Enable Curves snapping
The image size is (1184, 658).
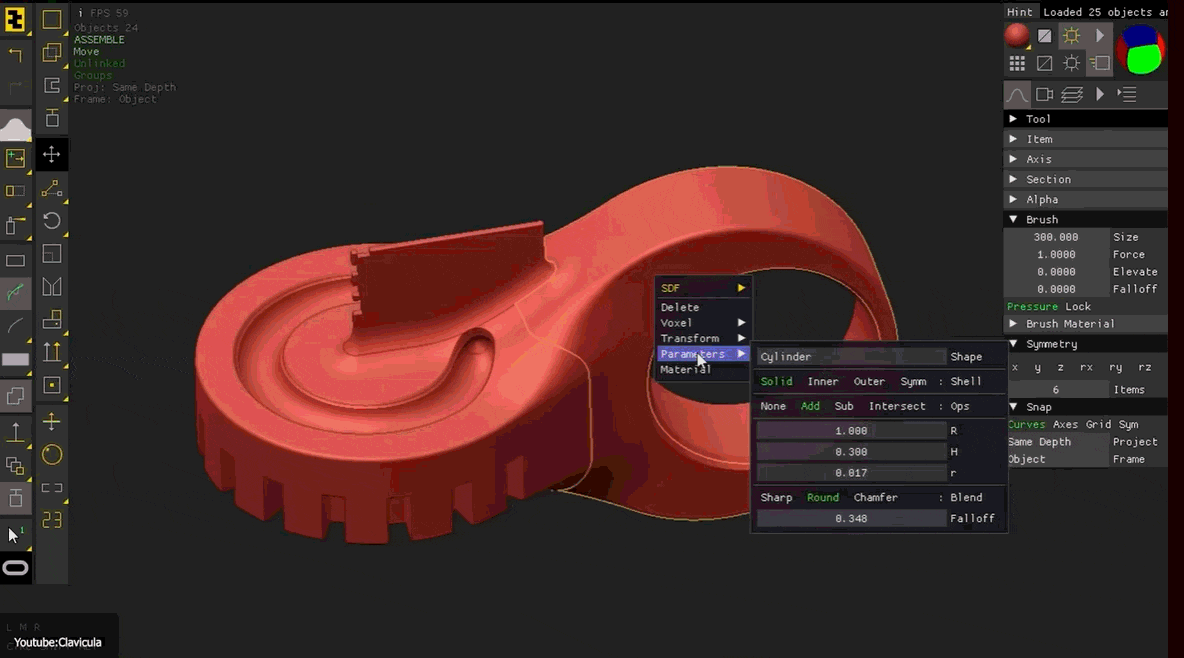[x=1027, y=425]
